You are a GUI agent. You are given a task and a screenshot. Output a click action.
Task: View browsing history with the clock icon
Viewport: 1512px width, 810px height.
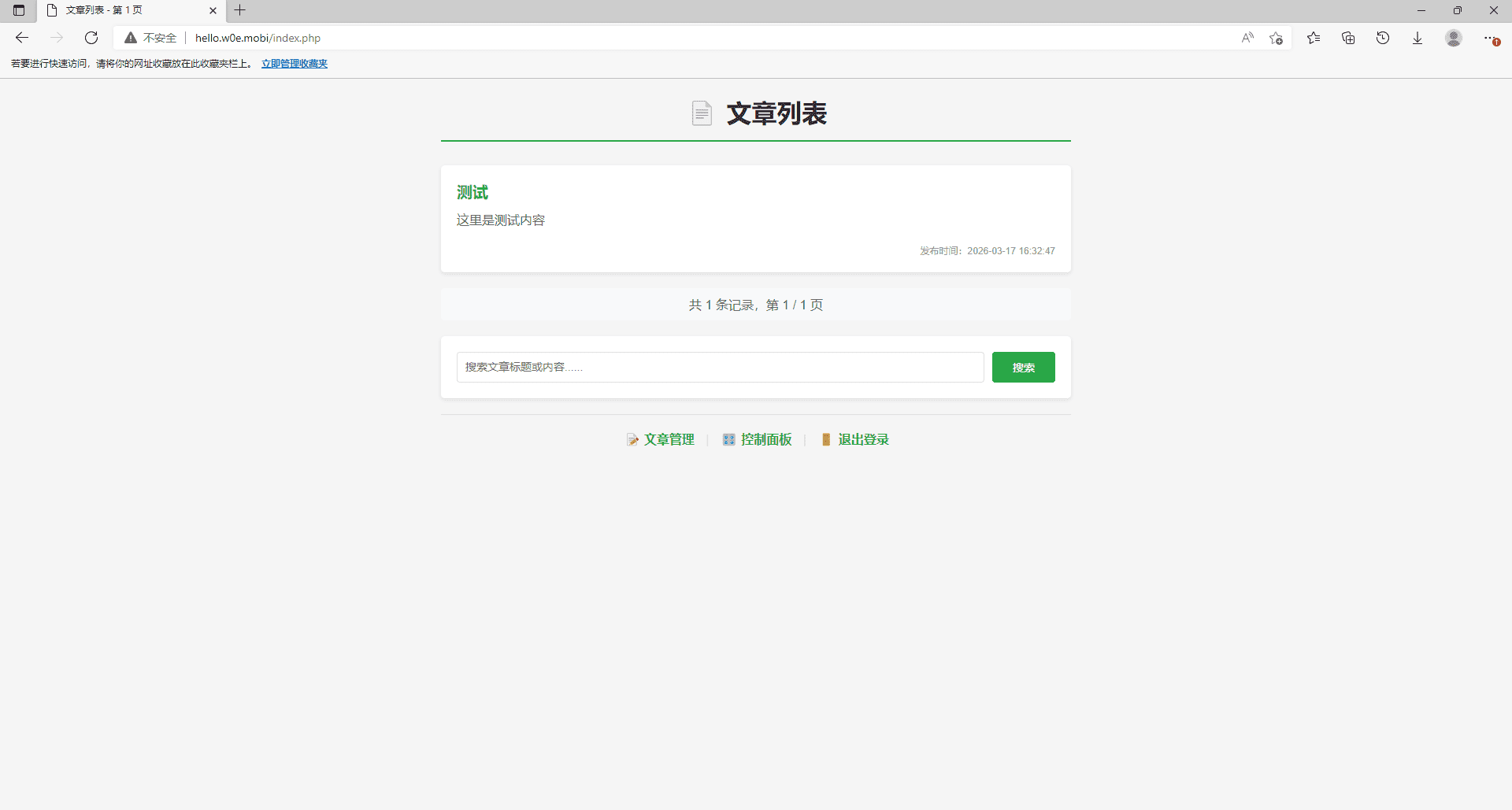(1384, 37)
